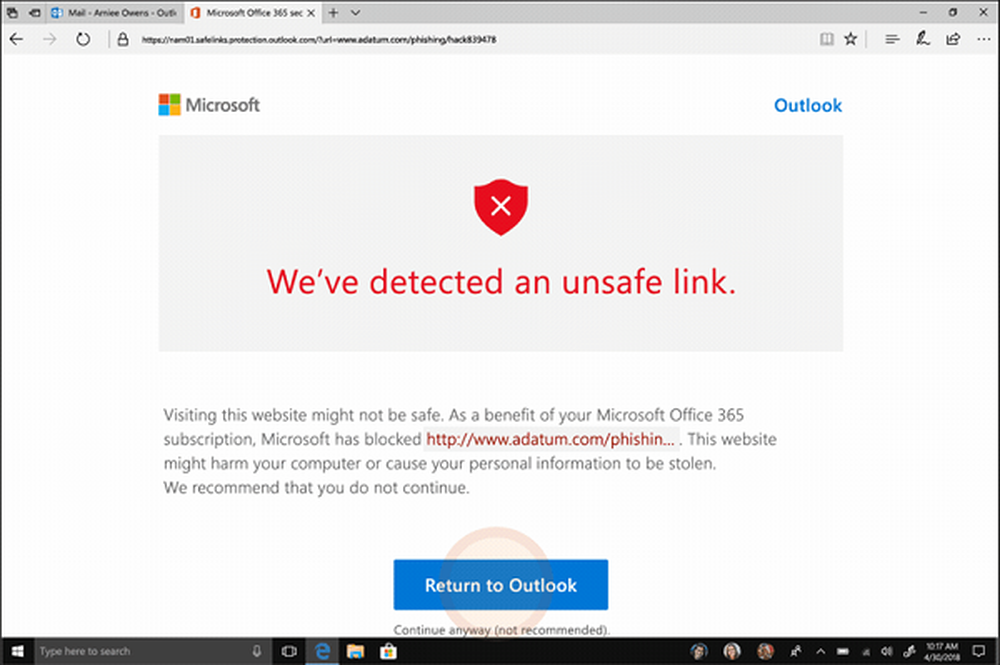
Task: Click the address bar URL field
Action: pos(400,39)
